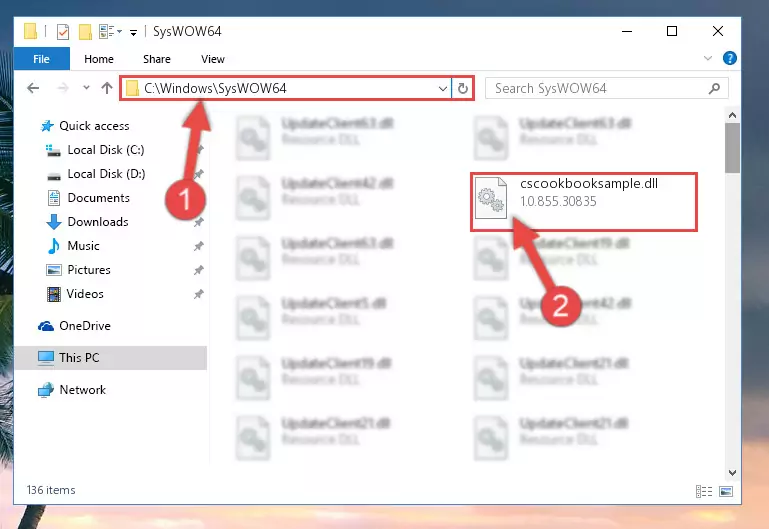Screen dimensions: 769x529
Task: Switch to Large icons view in status bar
Action: tap(726, 491)
